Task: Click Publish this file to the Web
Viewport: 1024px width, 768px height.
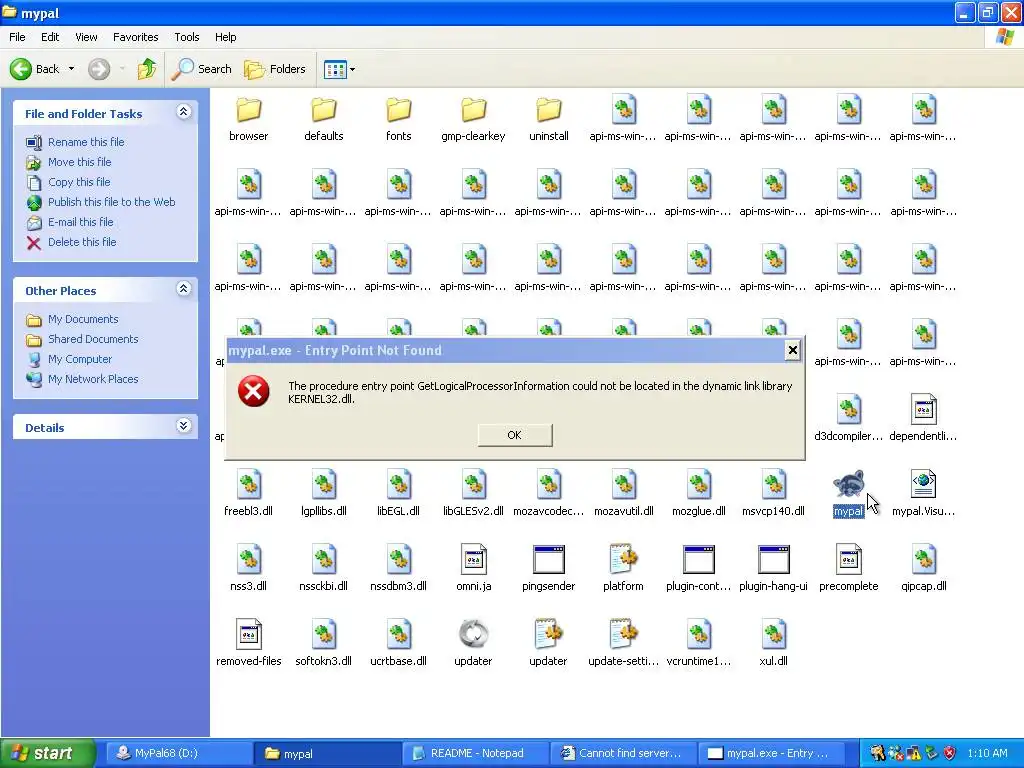Action: click(x=112, y=202)
